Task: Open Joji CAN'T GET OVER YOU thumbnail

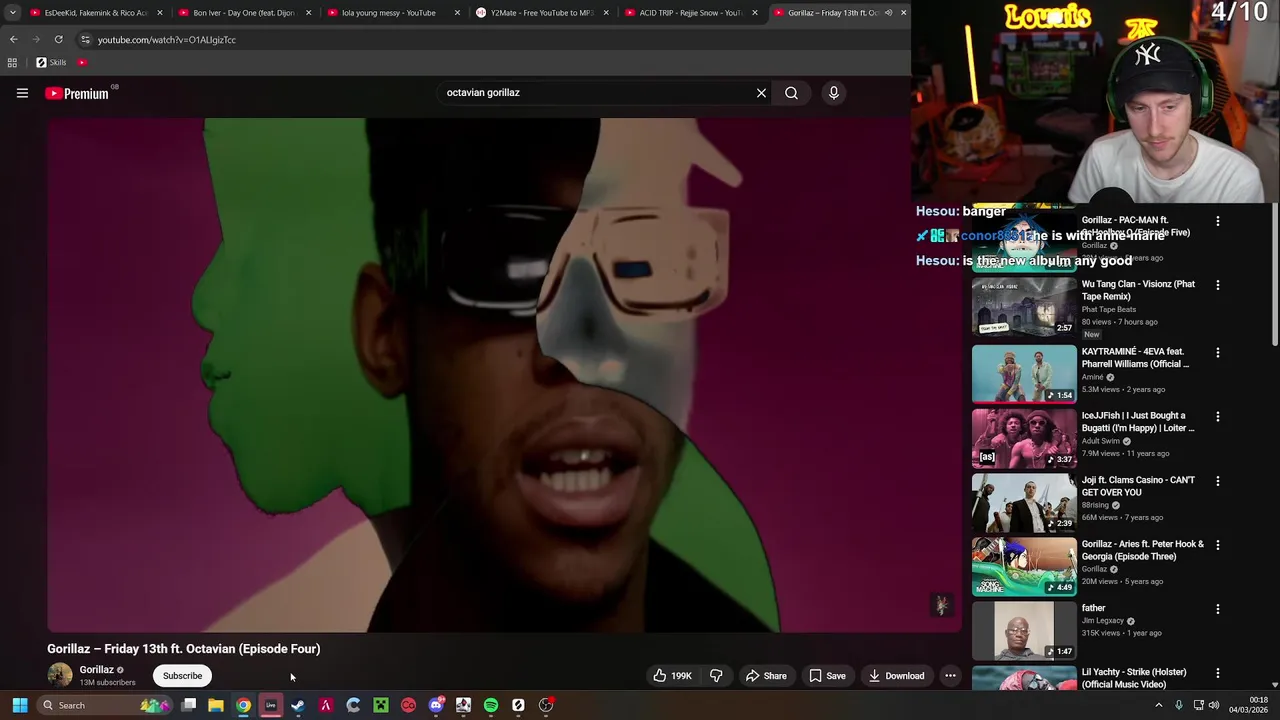Action: tap(1024, 502)
